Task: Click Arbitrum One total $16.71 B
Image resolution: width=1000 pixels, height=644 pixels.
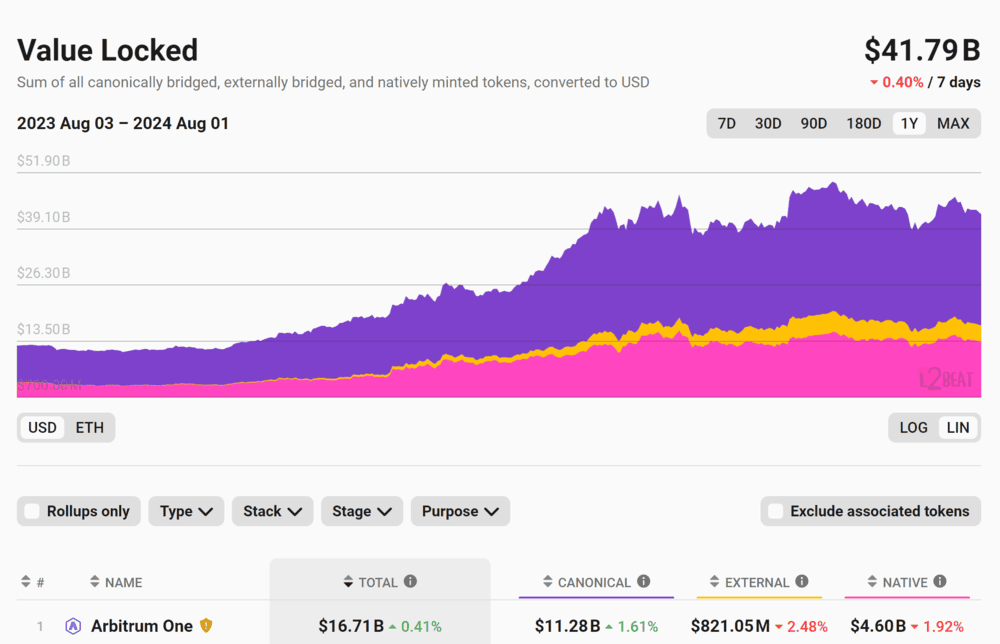Action: [x=351, y=626]
